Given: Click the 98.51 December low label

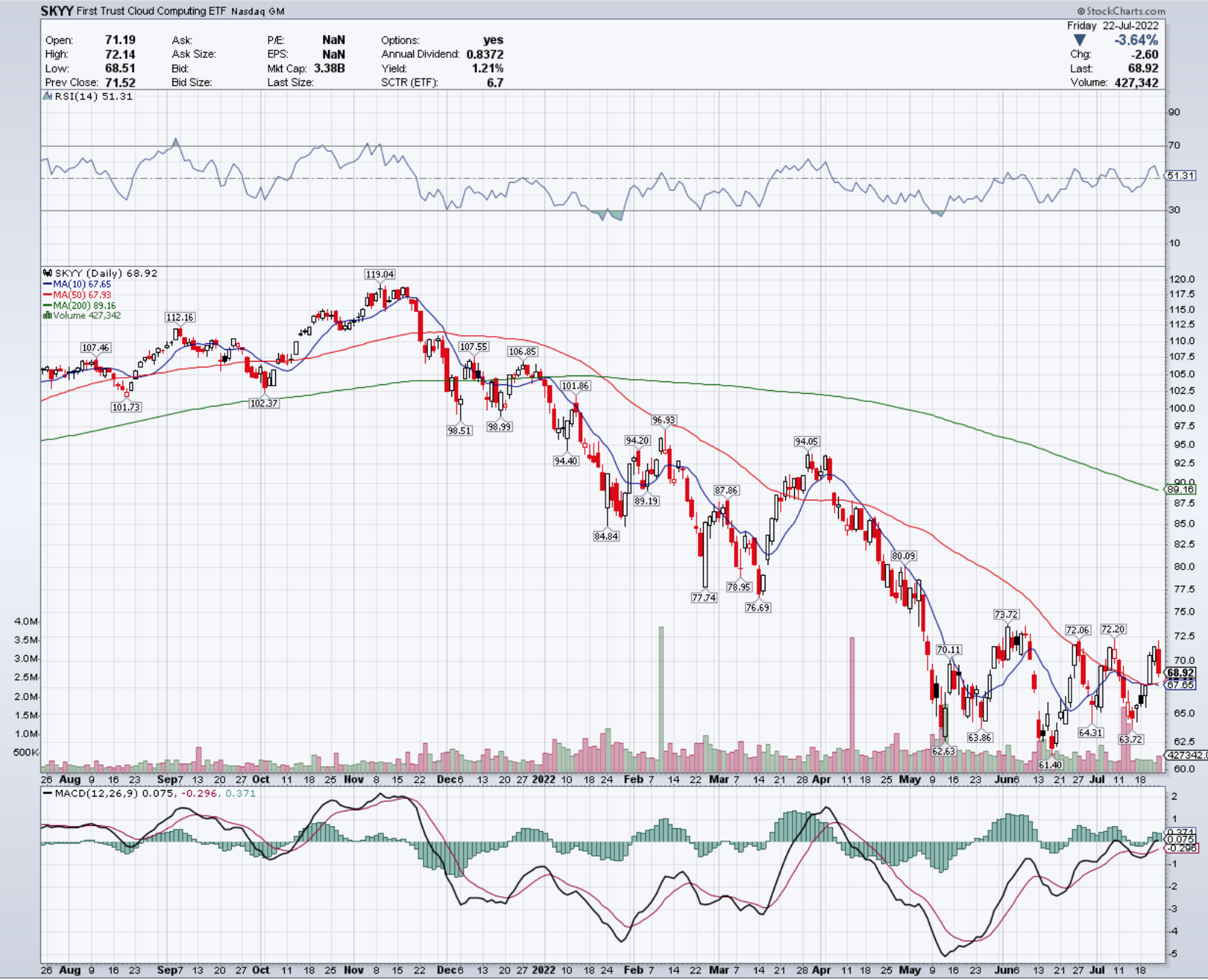Looking at the screenshot, I should (x=459, y=431).
